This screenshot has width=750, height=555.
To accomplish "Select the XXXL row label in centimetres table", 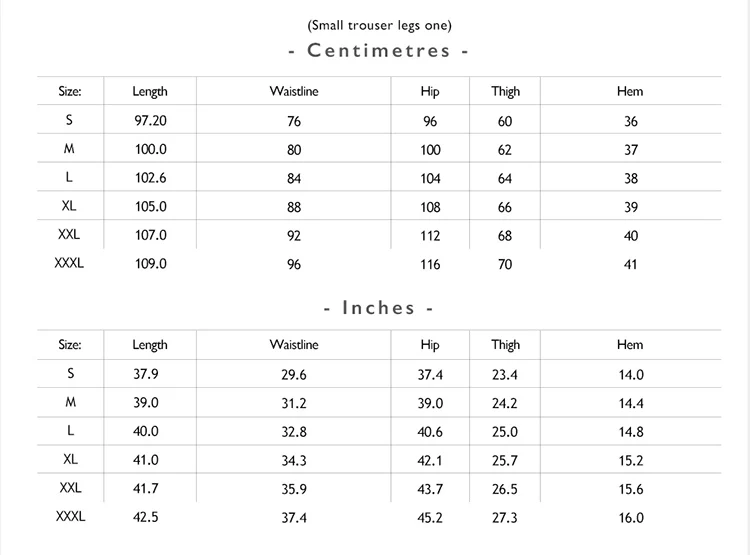I will tap(69, 263).
